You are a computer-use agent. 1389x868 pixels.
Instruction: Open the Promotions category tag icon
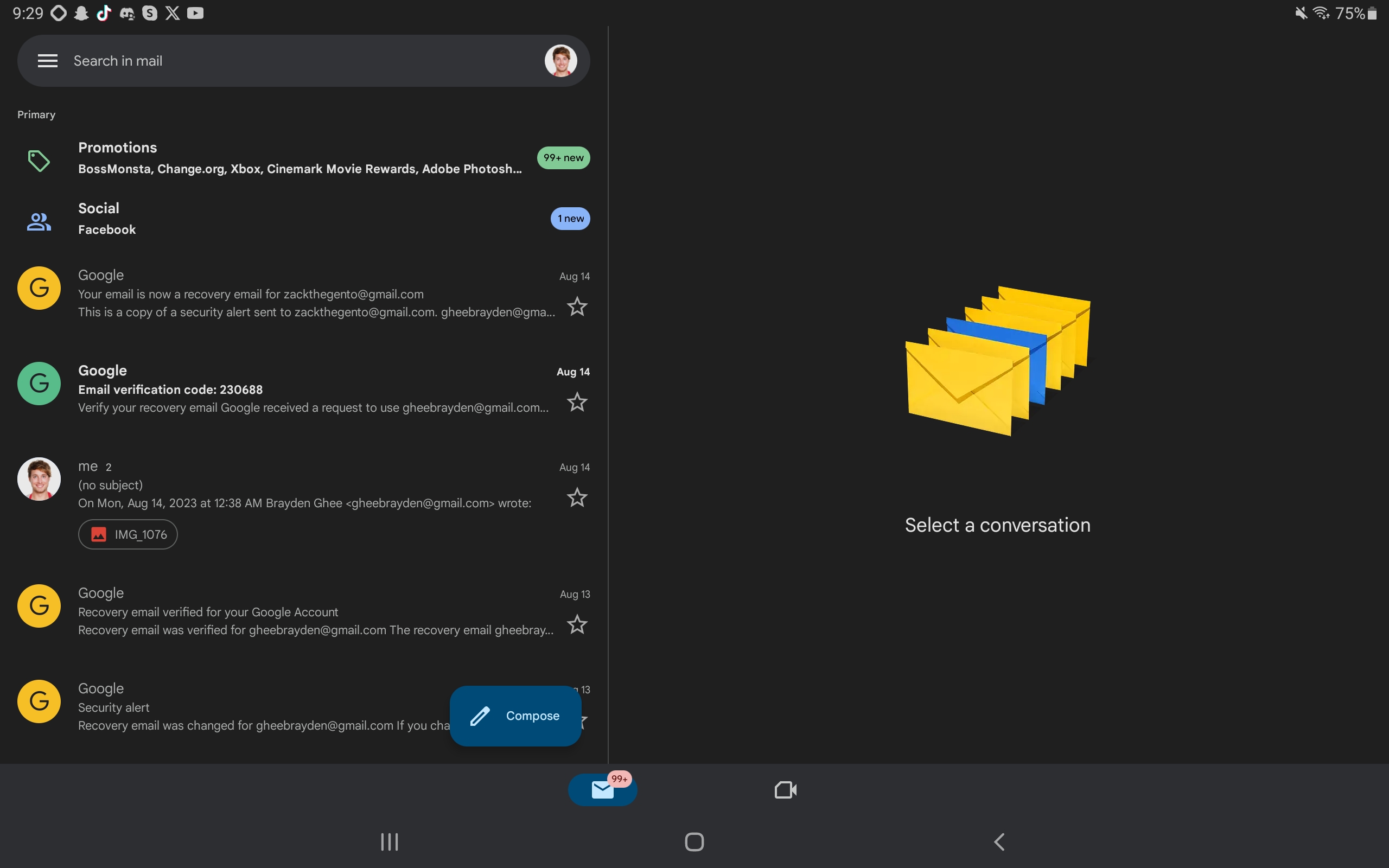39,161
